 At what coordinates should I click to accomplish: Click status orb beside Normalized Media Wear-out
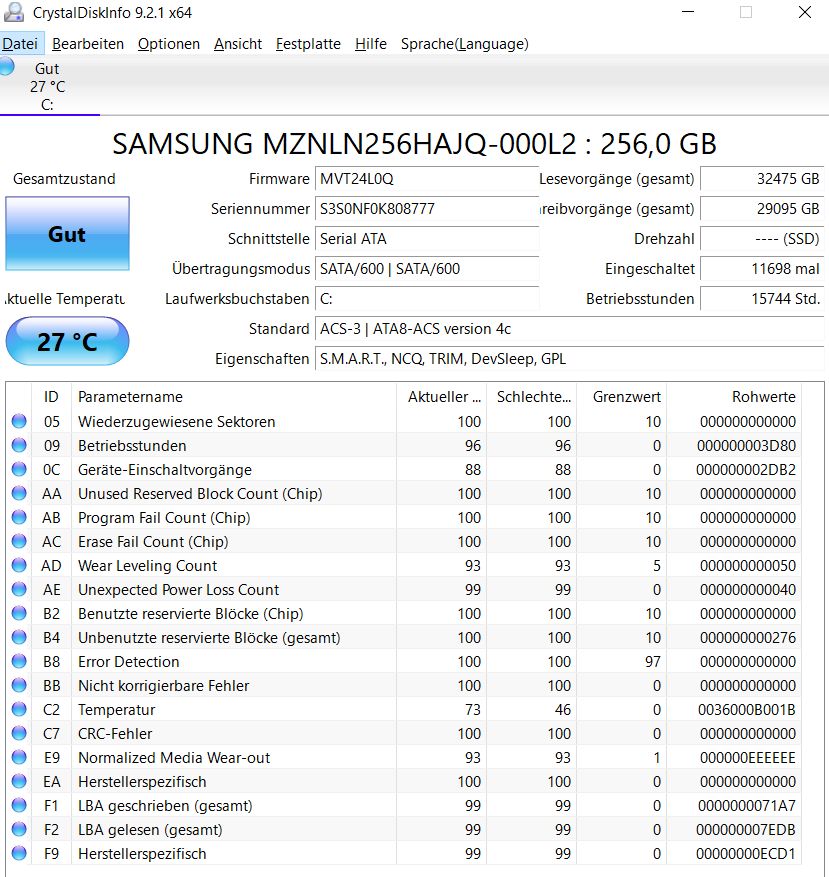(19, 757)
